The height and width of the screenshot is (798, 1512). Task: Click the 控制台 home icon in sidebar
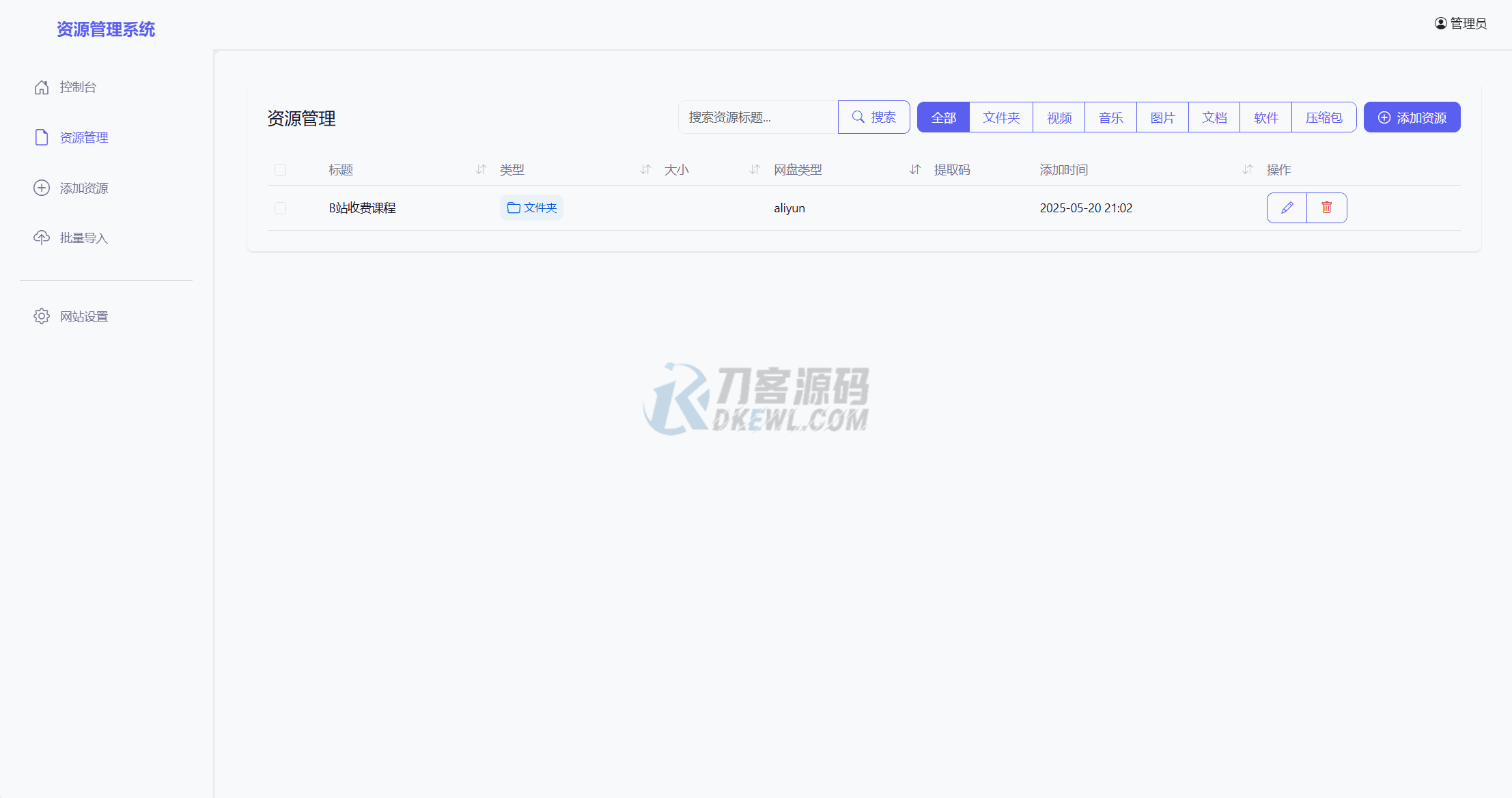coord(42,87)
